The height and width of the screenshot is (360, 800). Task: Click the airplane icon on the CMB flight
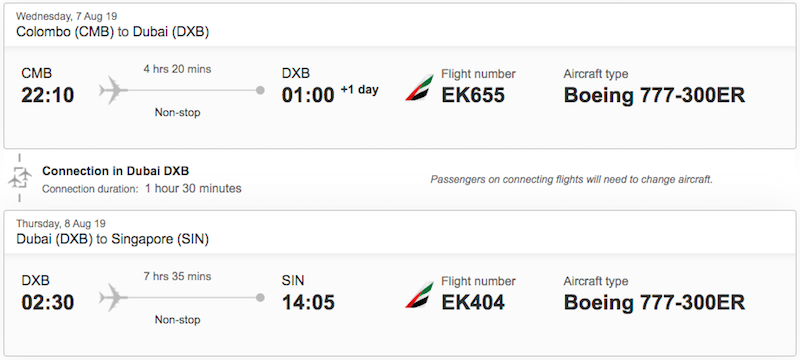click(x=113, y=91)
